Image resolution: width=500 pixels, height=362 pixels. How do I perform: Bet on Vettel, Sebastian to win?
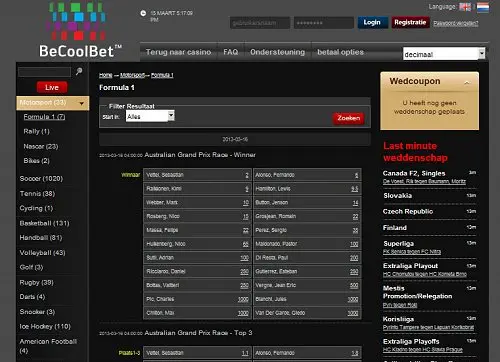[x=197, y=175]
